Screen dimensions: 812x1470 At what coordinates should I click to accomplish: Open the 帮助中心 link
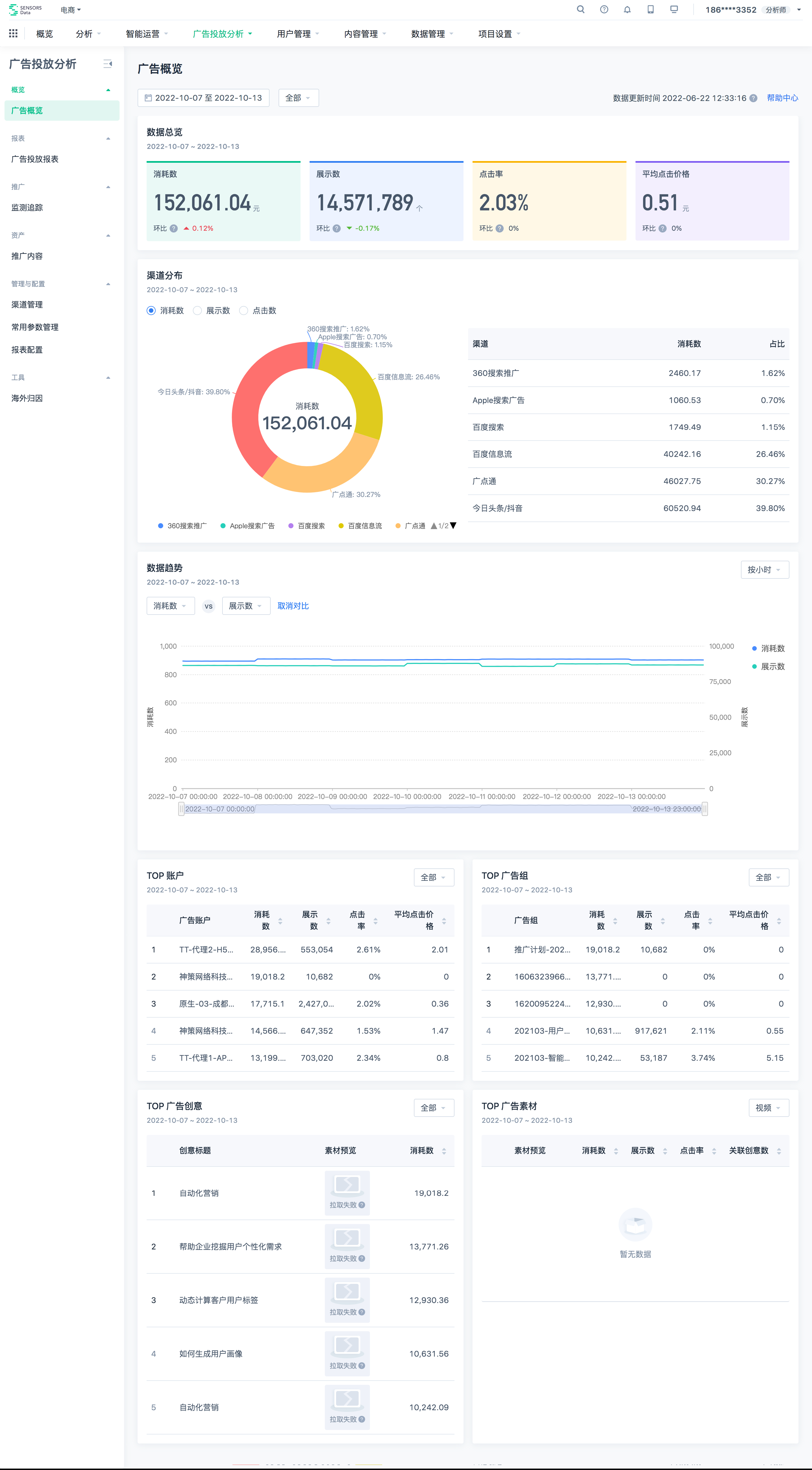coord(782,98)
